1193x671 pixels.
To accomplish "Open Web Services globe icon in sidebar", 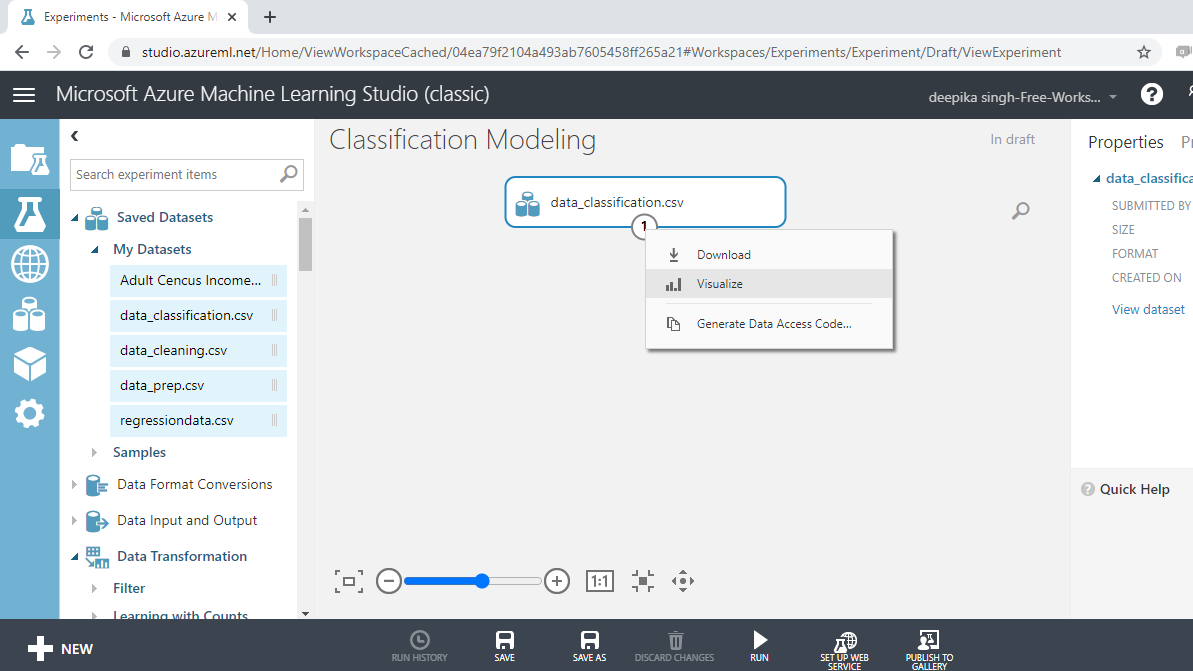I will tap(30, 265).
